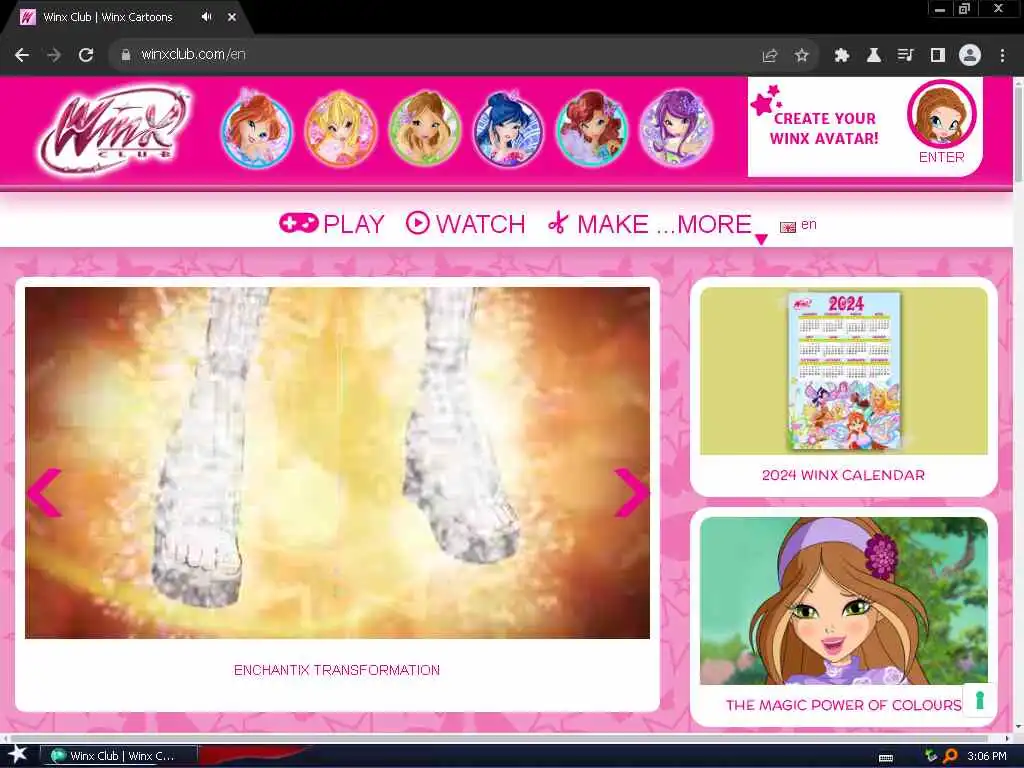Click the 3:06 PM clock
The image size is (1024, 768).
(987, 756)
